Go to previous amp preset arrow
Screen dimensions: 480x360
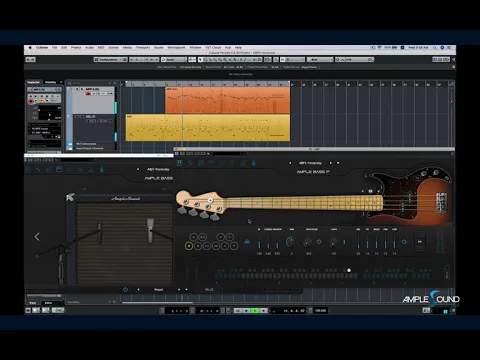tap(138, 290)
